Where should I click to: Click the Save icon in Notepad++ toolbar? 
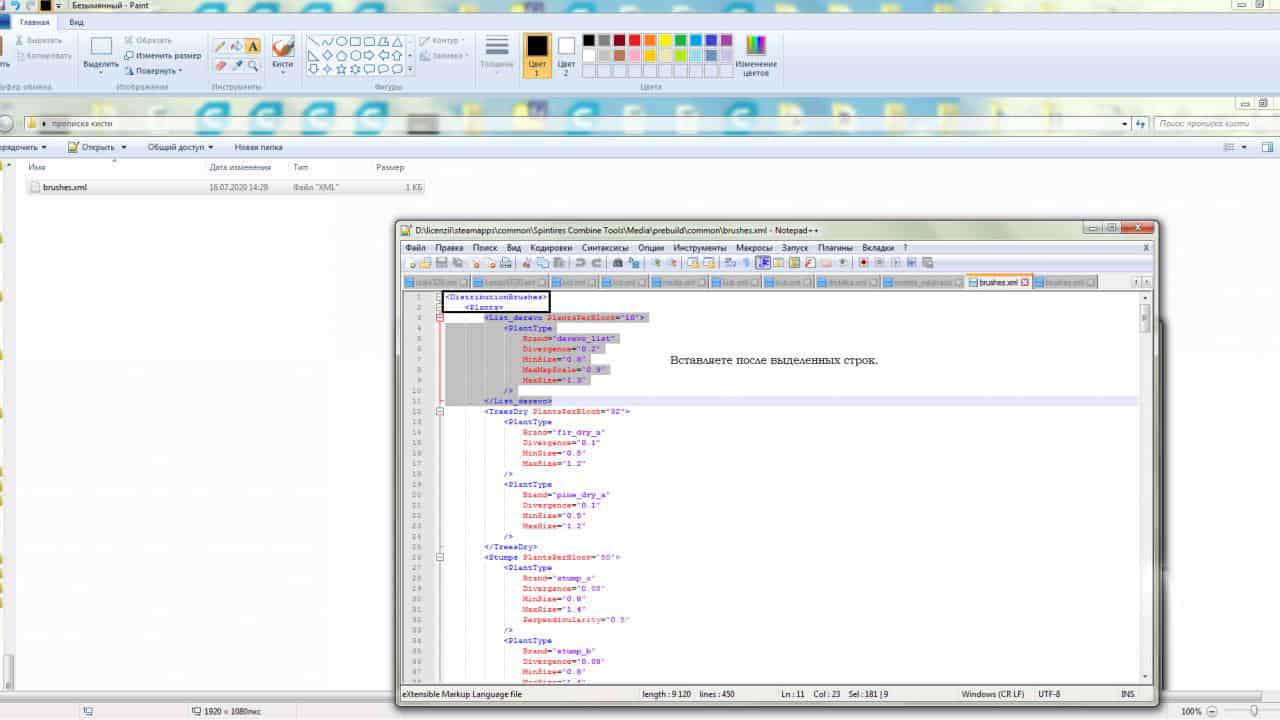click(441, 263)
